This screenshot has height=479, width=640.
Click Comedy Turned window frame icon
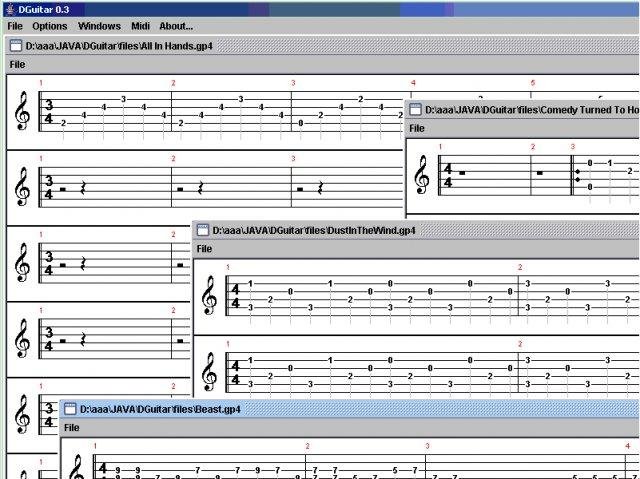(415, 110)
